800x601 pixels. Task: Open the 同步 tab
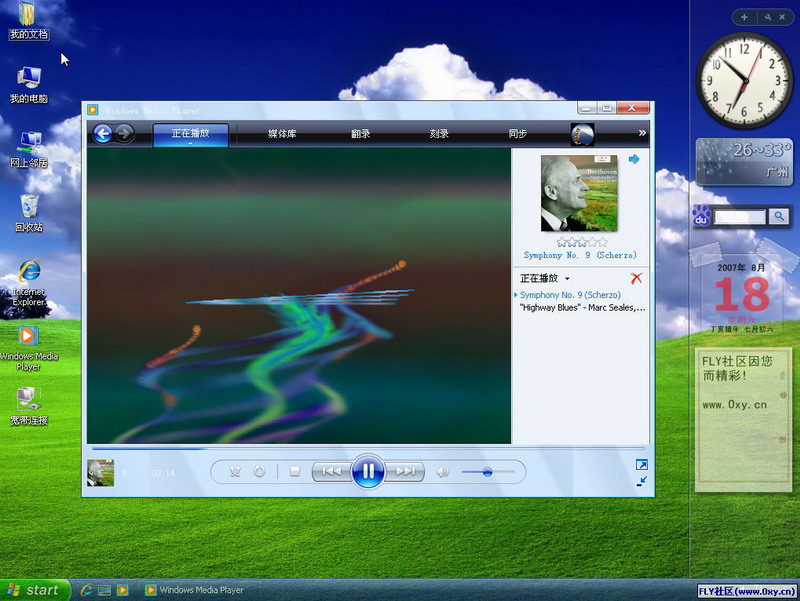click(517, 134)
